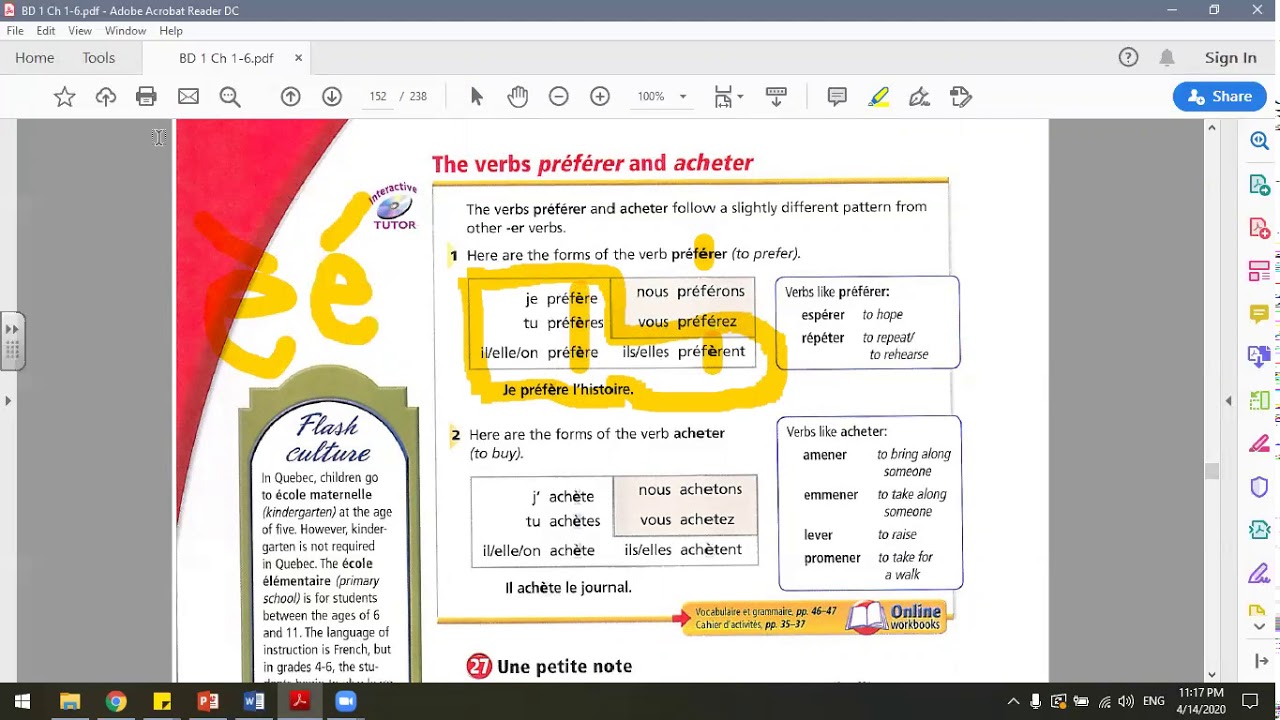Screen dimensions: 1280x720
Task: Click the Sign In link
Action: (x=1231, y=58)
